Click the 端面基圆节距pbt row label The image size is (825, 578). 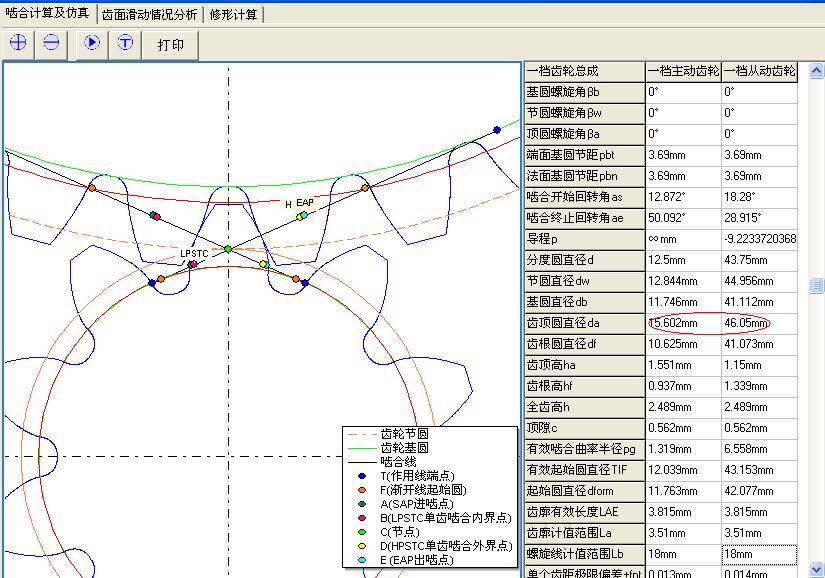tap(585, 155)
